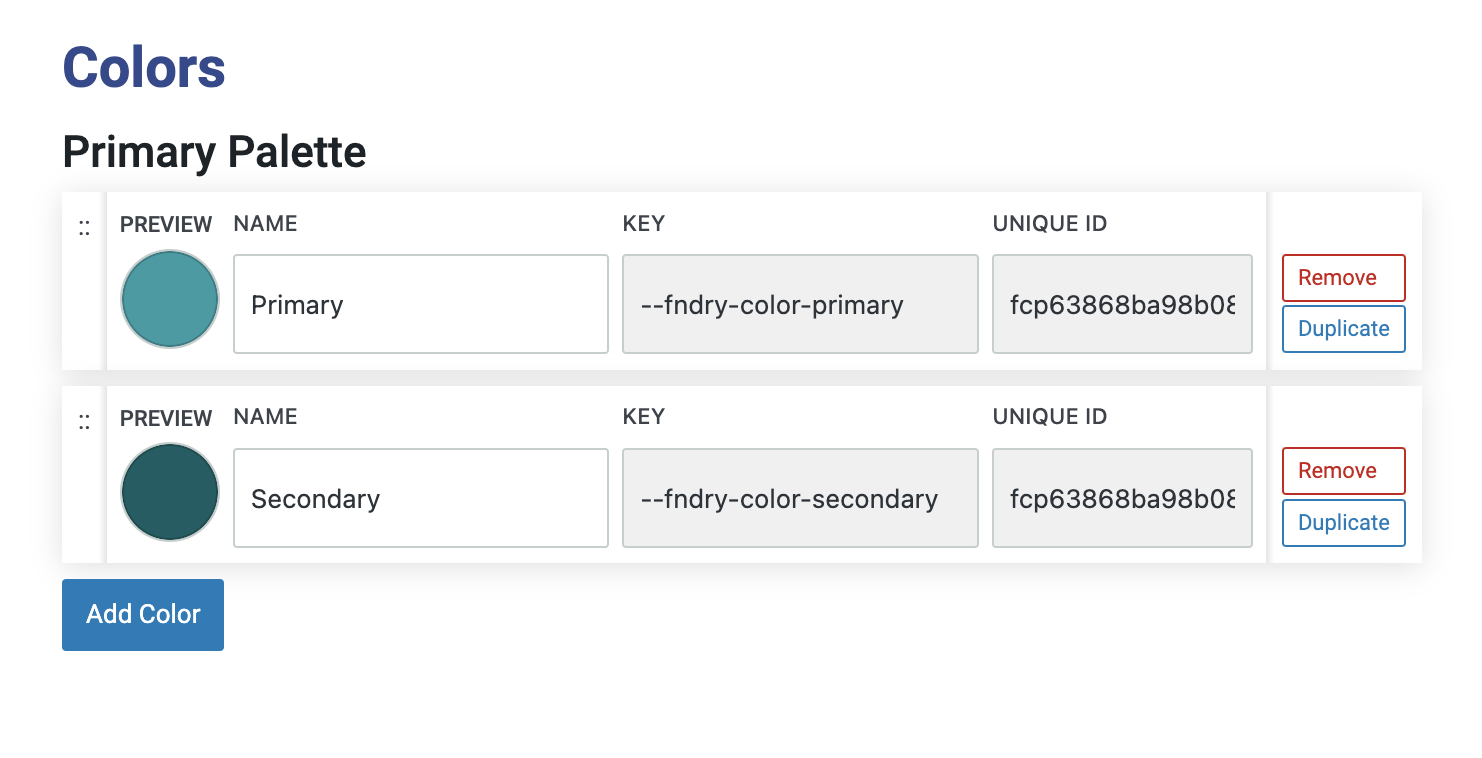Click the Primary Palette section heading
Image resolution: width=1482 pixels, height=758 pixels.
[214, 152]
